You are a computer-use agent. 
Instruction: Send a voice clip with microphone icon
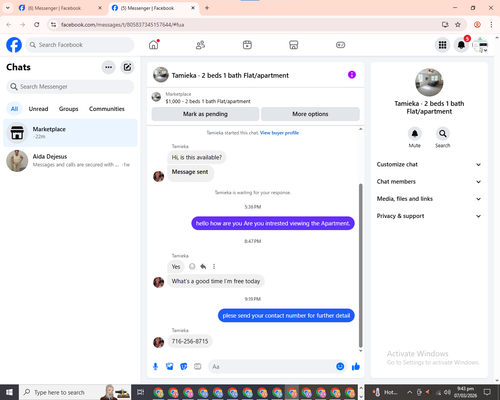(155, 367)
